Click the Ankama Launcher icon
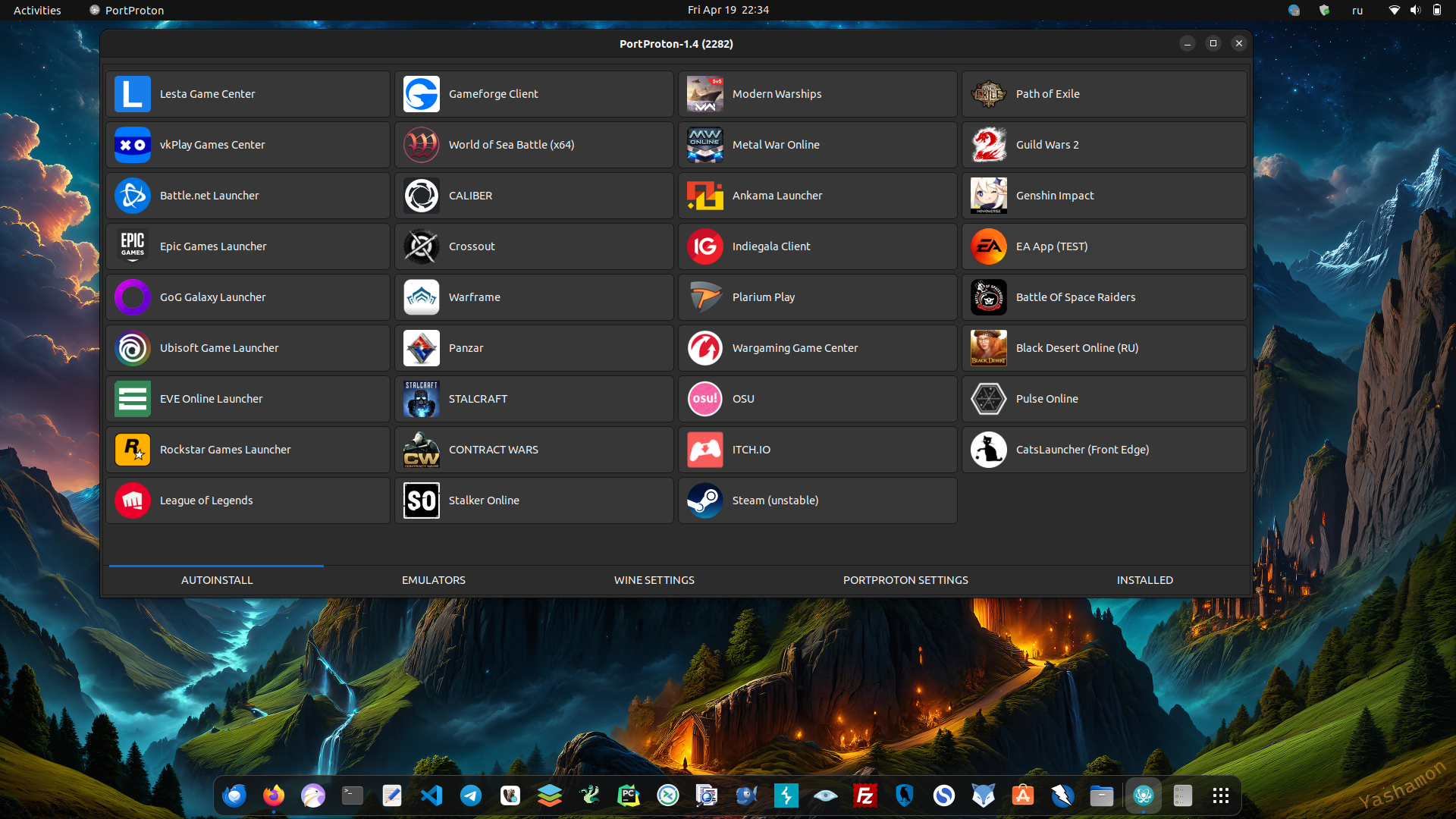 coord(705,196)
